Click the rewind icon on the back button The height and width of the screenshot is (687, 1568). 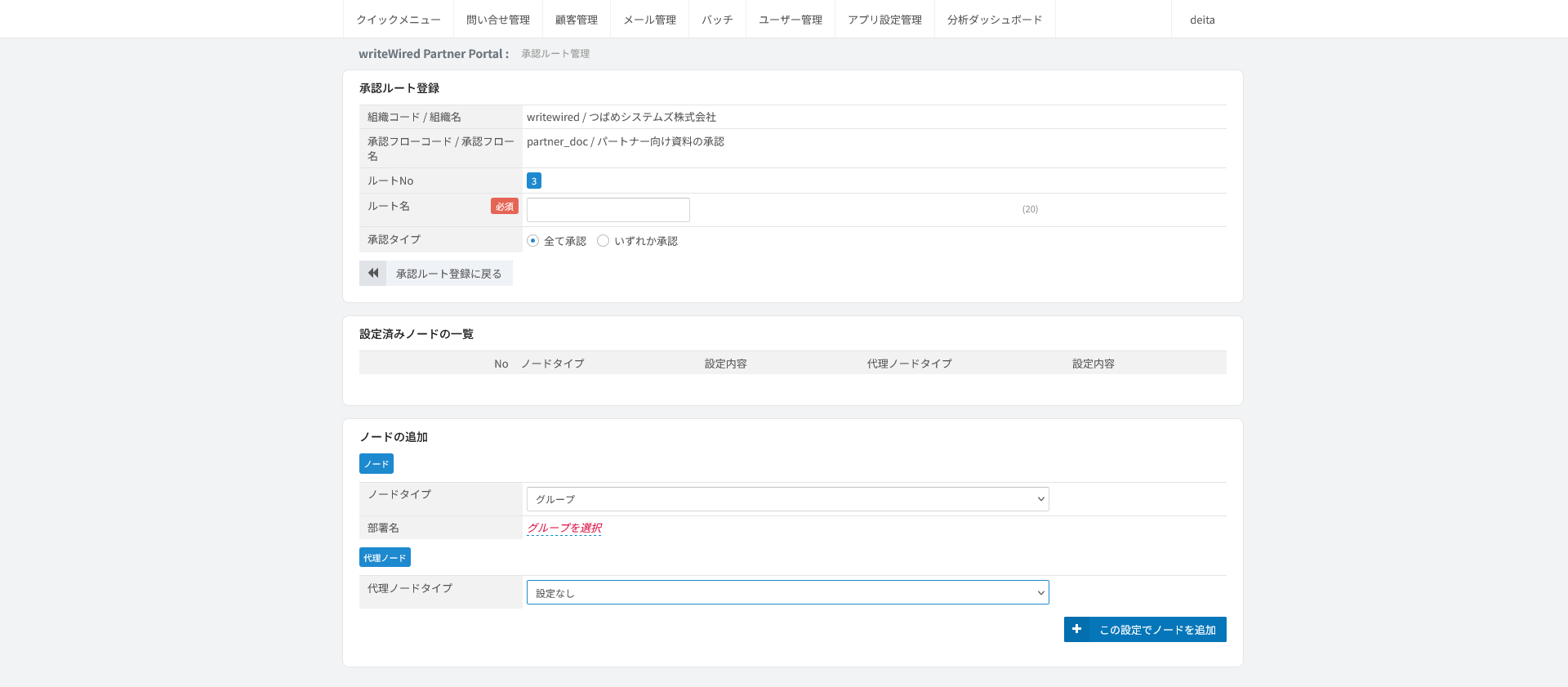coord(373,273)
